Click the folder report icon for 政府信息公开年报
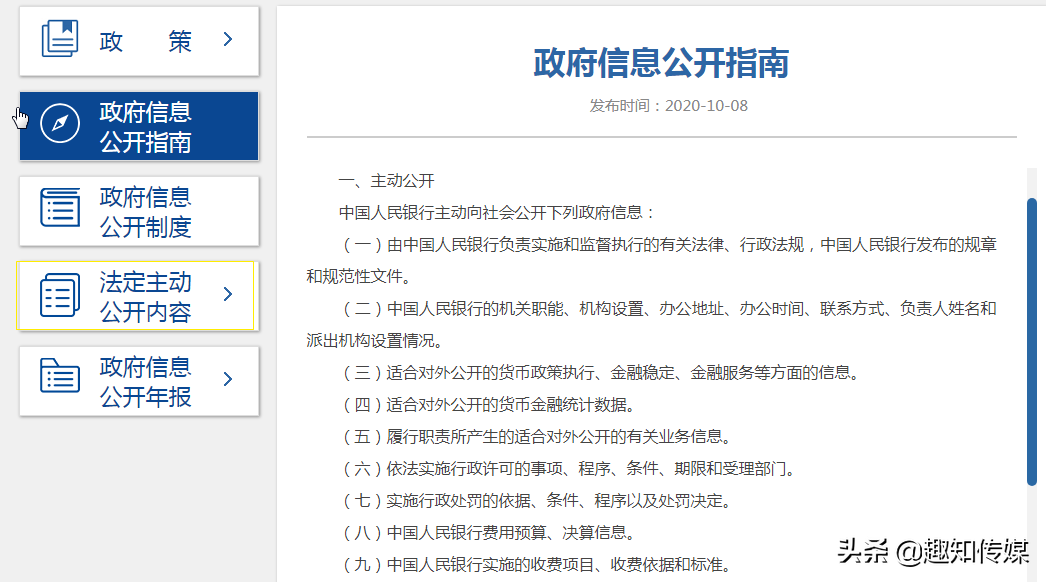 coord(60,380)
